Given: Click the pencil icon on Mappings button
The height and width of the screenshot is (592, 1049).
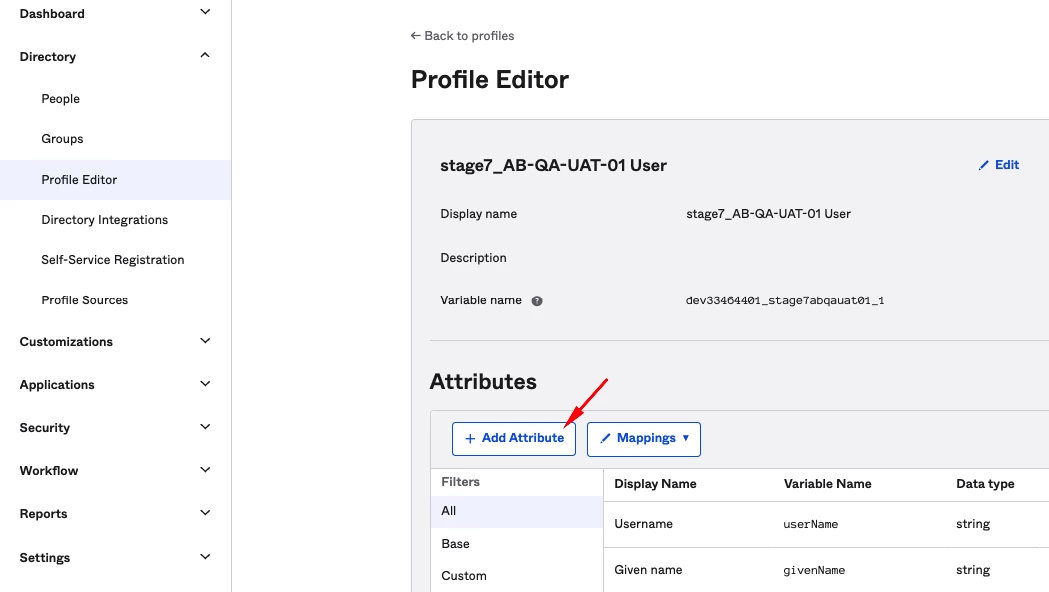Looking at the screenshot, I should click(605, 439).
